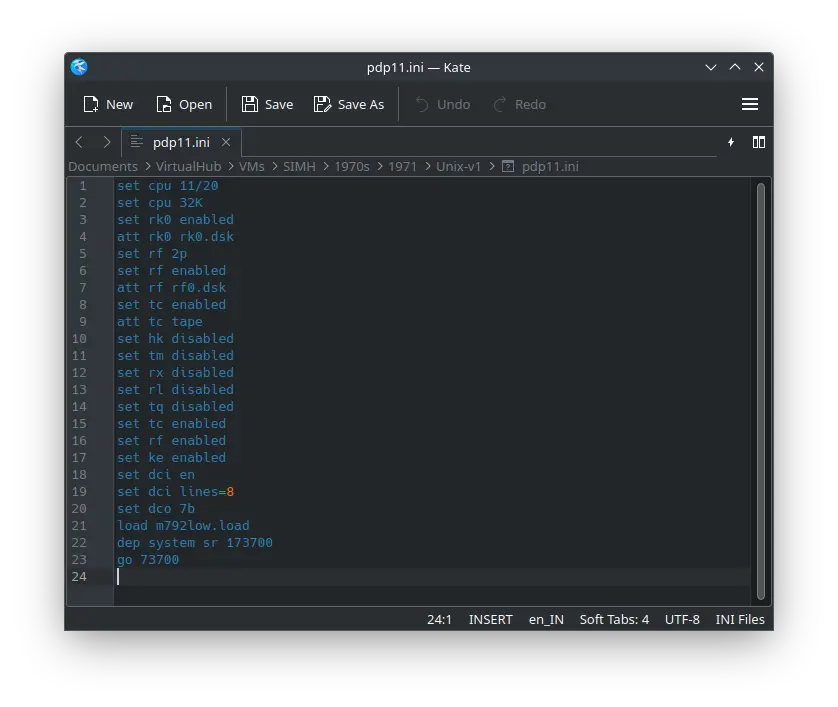Open the INI Files syntax mode selector
838x707 pixels.
point(740,619)
